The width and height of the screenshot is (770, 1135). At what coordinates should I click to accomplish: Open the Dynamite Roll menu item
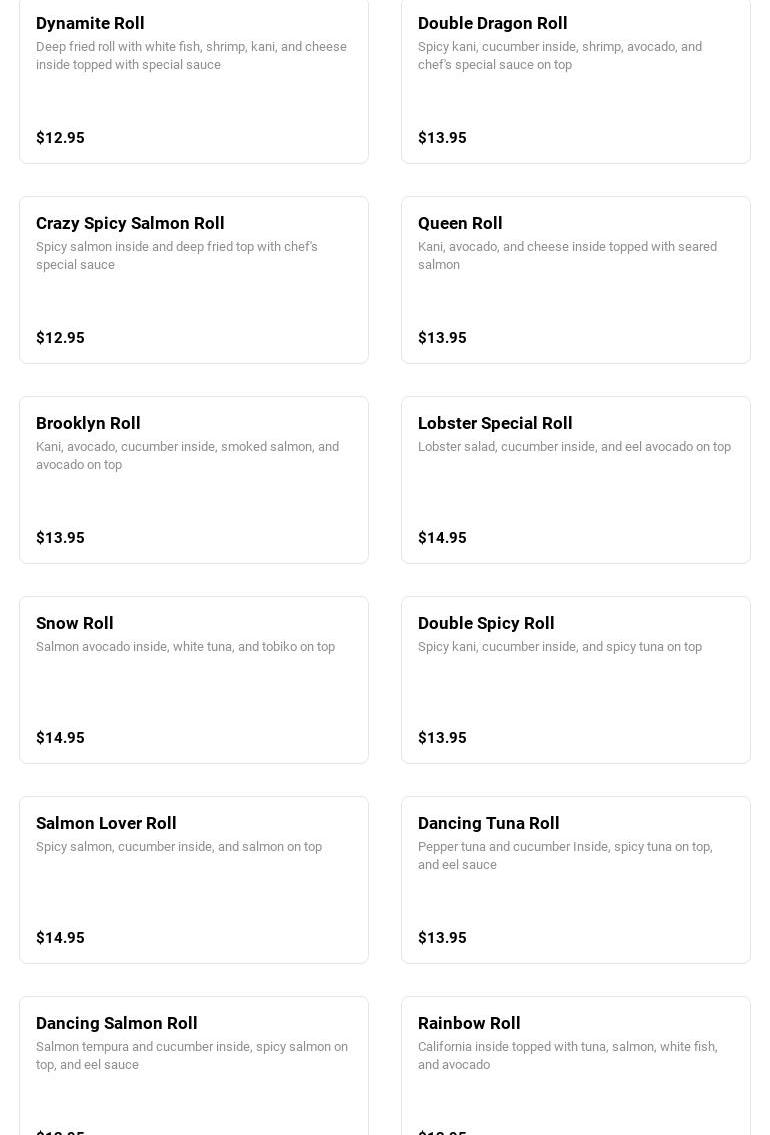click(90, 23)
